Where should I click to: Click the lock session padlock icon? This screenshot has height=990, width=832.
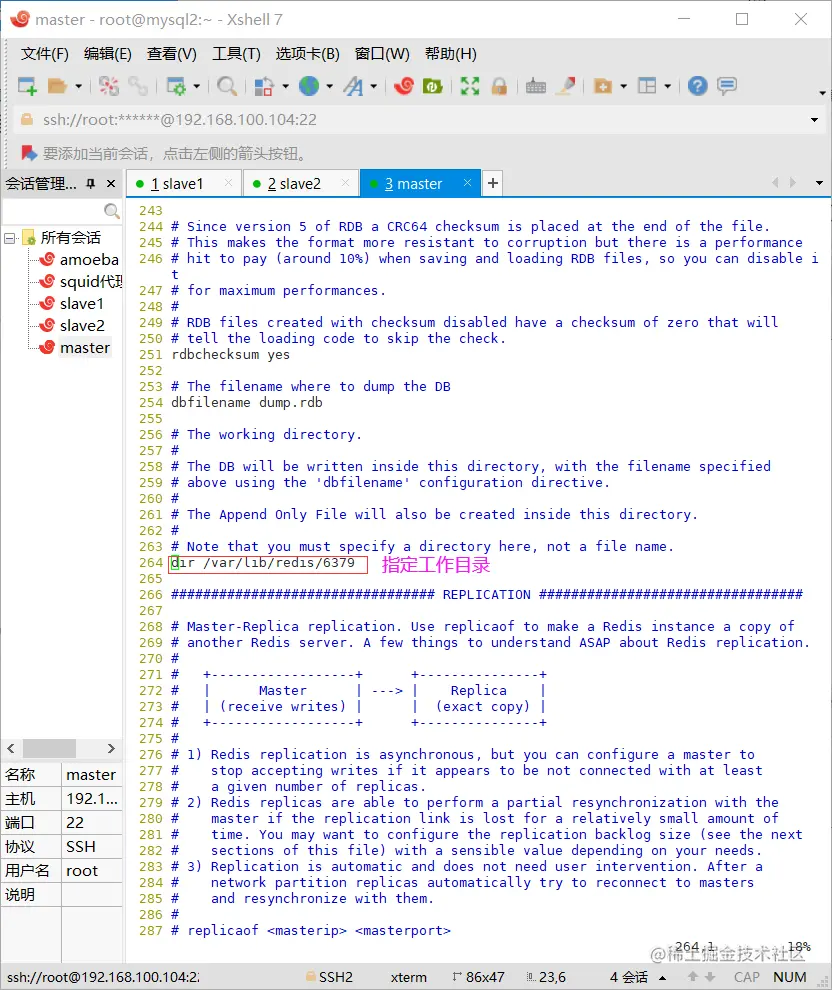tap(499, 86)
